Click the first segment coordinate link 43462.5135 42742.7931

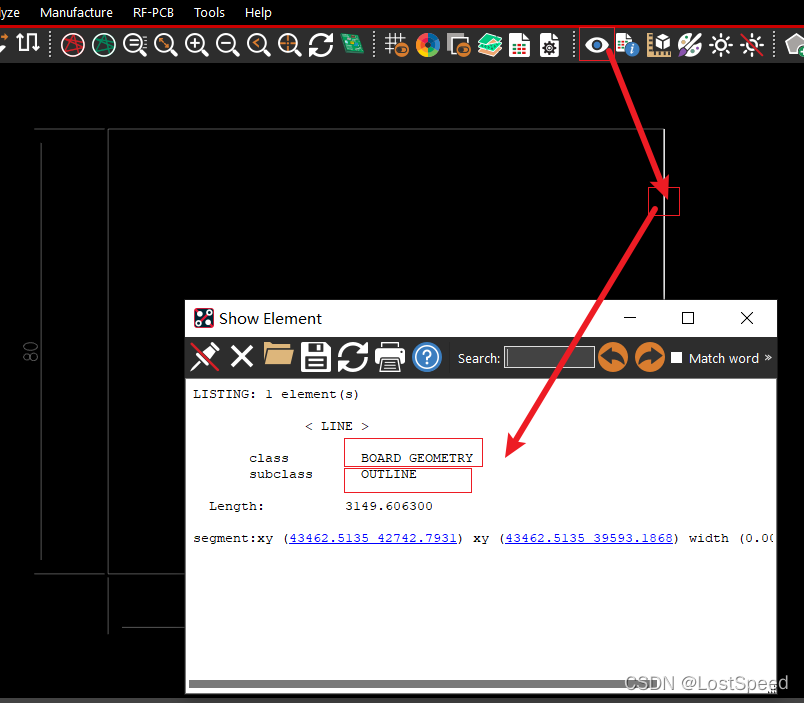coord(373,538)
